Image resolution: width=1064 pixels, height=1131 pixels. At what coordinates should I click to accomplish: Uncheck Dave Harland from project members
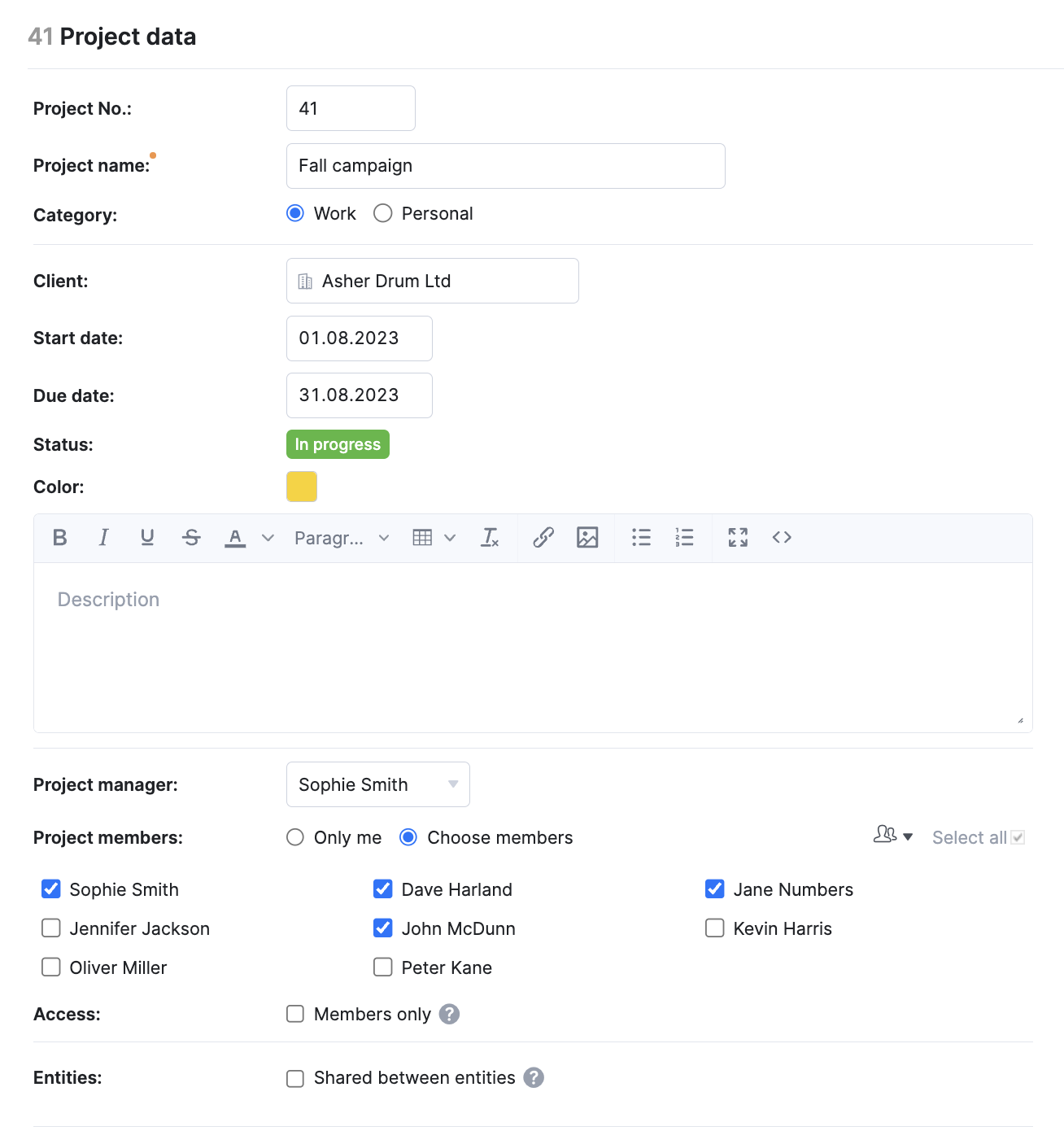coord(382,889)
